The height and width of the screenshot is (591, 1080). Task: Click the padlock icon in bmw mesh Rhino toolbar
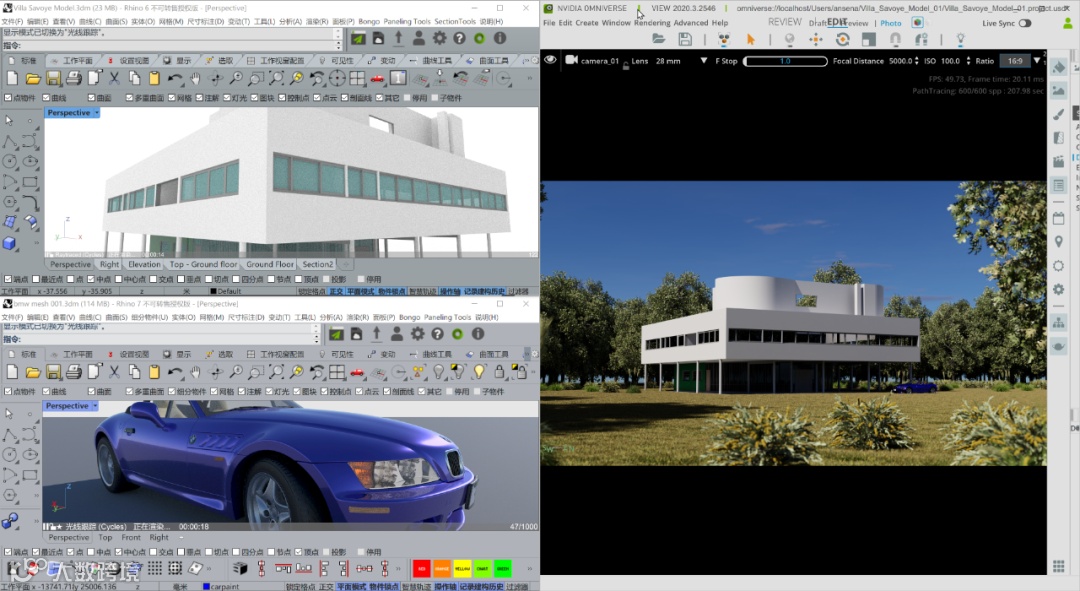[499, 373]
